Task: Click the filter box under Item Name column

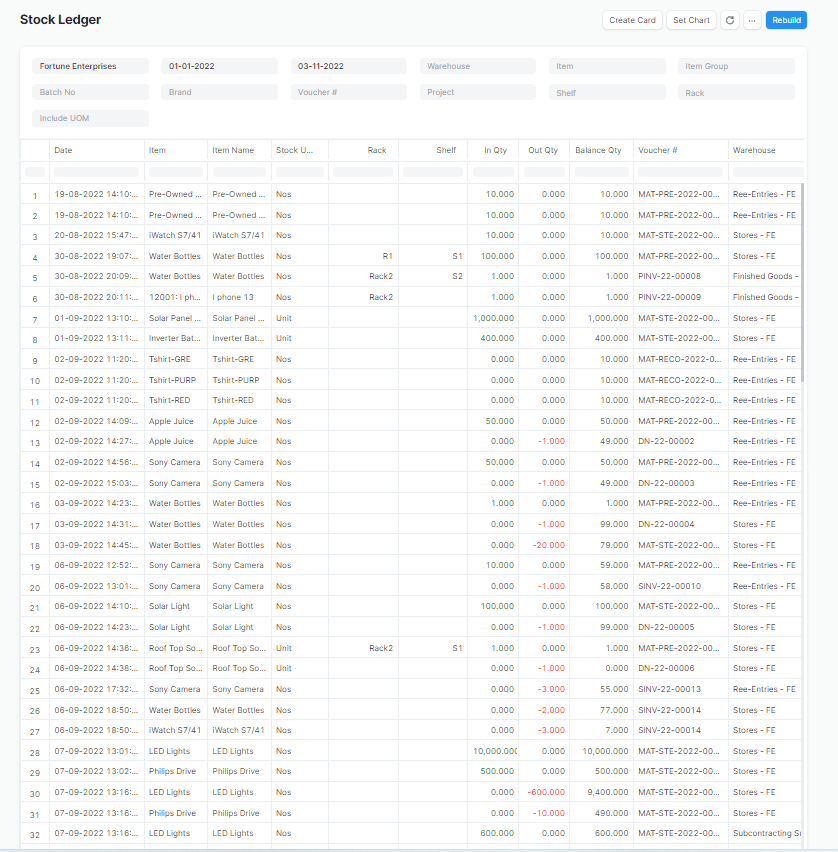Action: click(239, 172)
